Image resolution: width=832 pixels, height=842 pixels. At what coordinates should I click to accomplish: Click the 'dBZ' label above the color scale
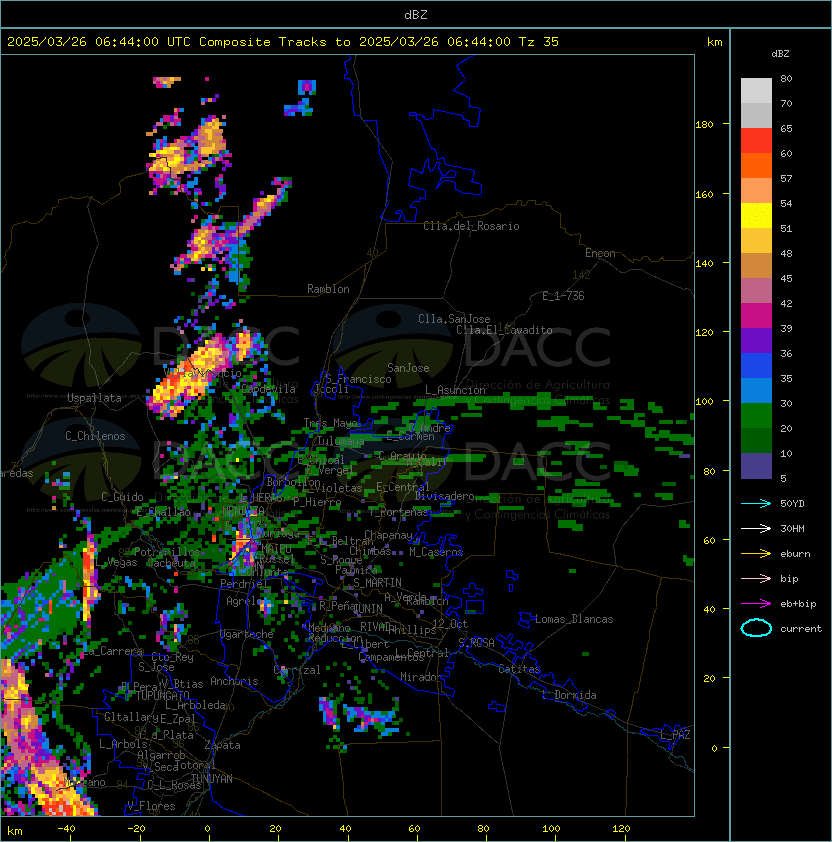pyautogui.click(x=780, y=54)
